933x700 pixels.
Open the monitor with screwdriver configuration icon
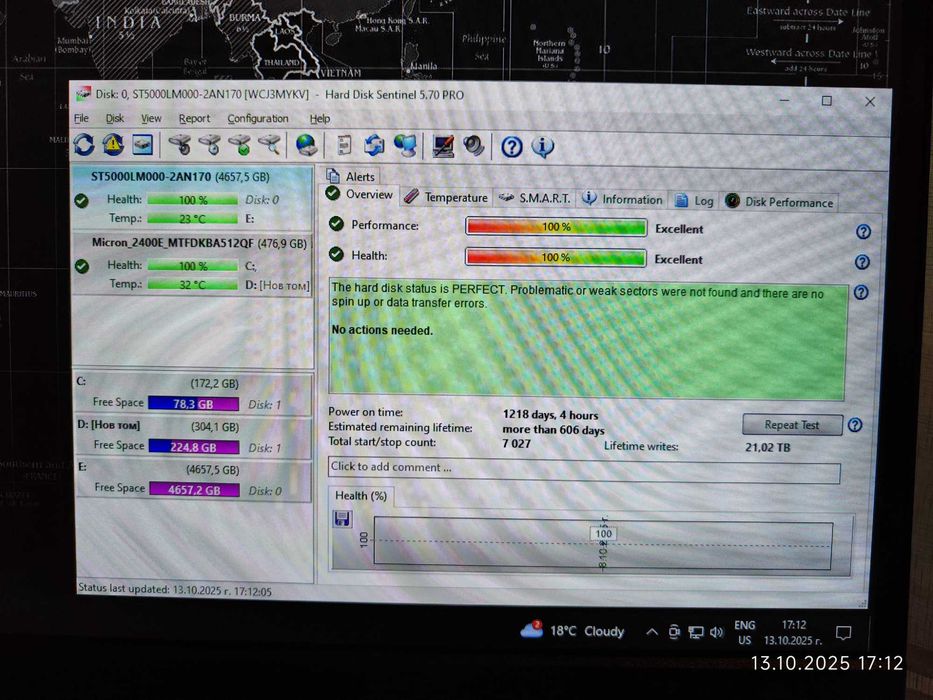pos(443,146)
